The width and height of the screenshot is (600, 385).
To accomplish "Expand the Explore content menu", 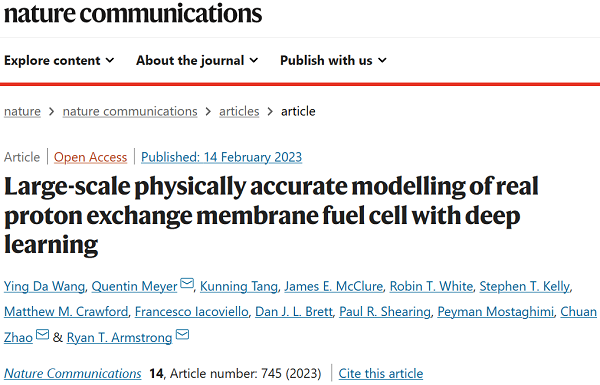I will pos(59,60).
